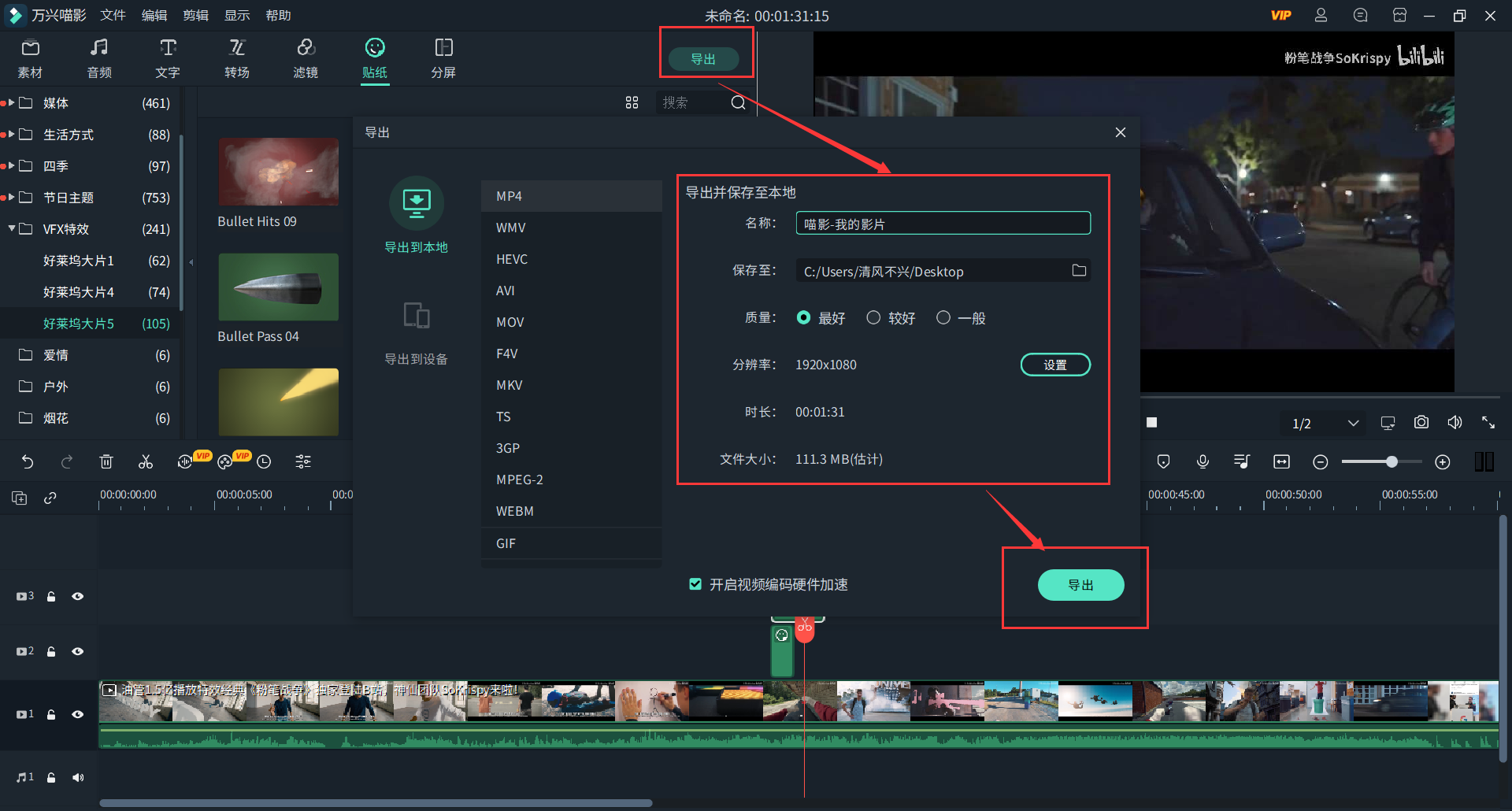Click the export name input field
The height and width of the screenshot is (811, 1512).
pos(942,223)
